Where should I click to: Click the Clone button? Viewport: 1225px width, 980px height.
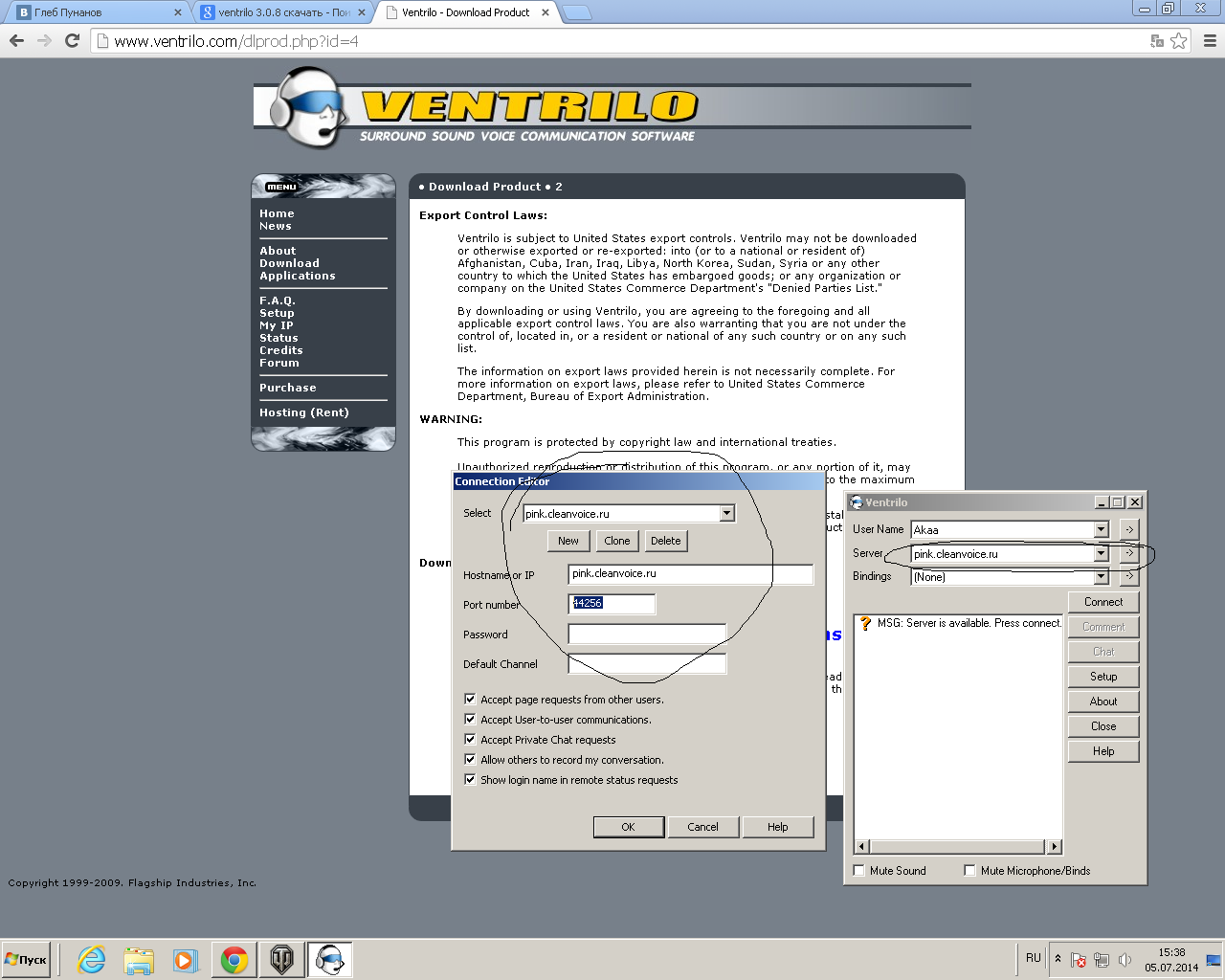617,541
